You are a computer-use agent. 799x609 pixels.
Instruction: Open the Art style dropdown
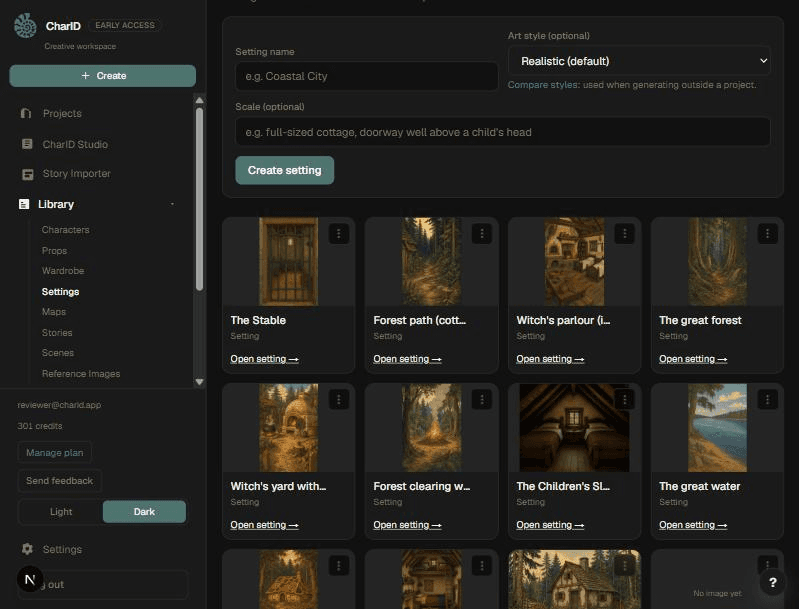[639, 61]
